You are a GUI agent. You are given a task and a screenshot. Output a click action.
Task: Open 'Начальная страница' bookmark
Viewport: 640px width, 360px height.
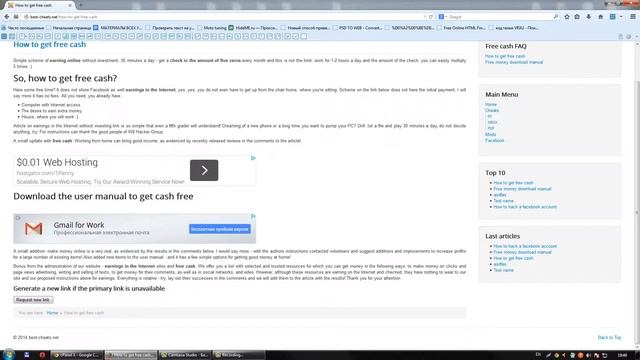[69, 28]
